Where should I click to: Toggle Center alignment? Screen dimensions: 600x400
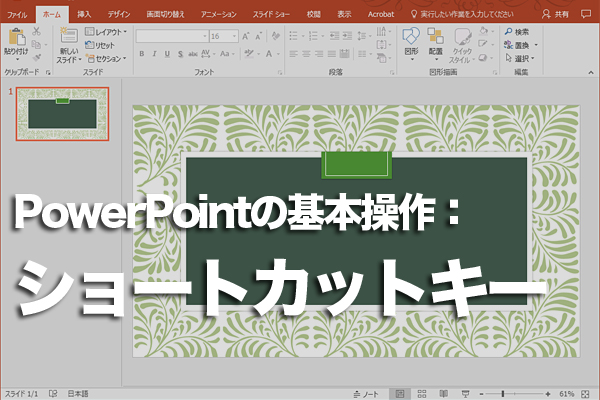306,54
